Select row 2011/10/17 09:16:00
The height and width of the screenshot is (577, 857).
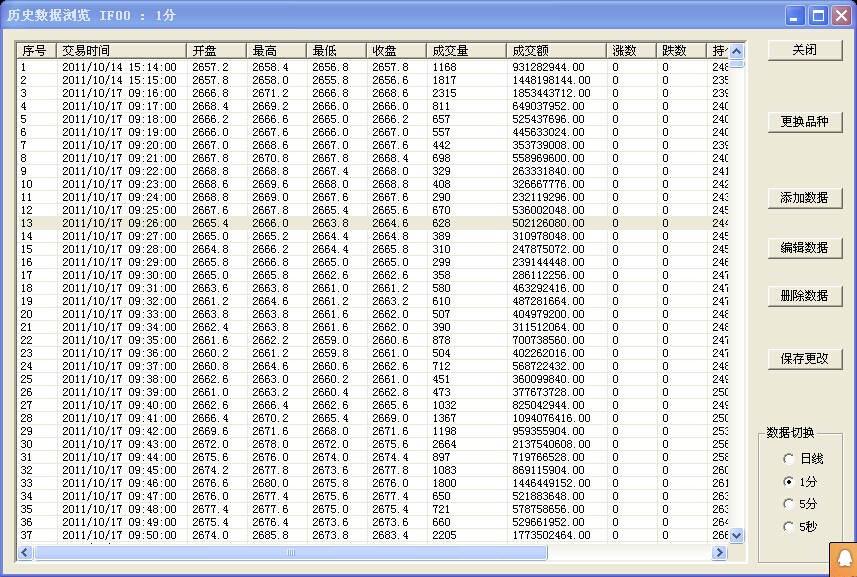coord(373,93)
